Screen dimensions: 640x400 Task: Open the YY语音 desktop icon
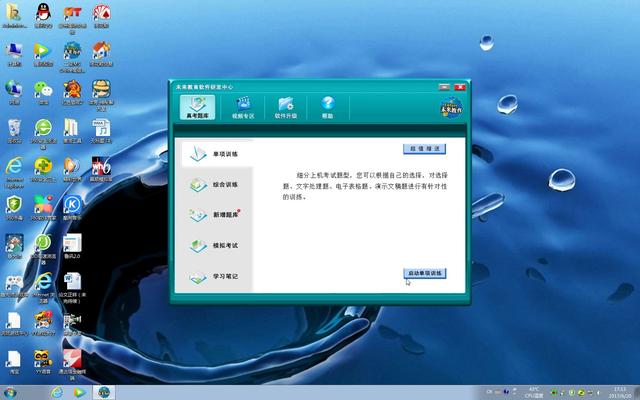tap(43, 361)
